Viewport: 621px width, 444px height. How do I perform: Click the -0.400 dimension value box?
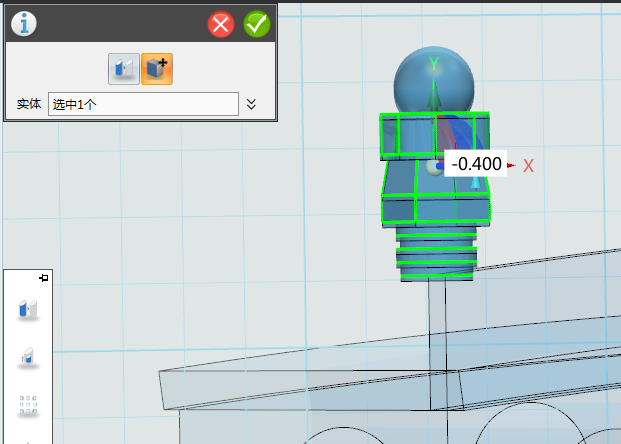[475, 164]
